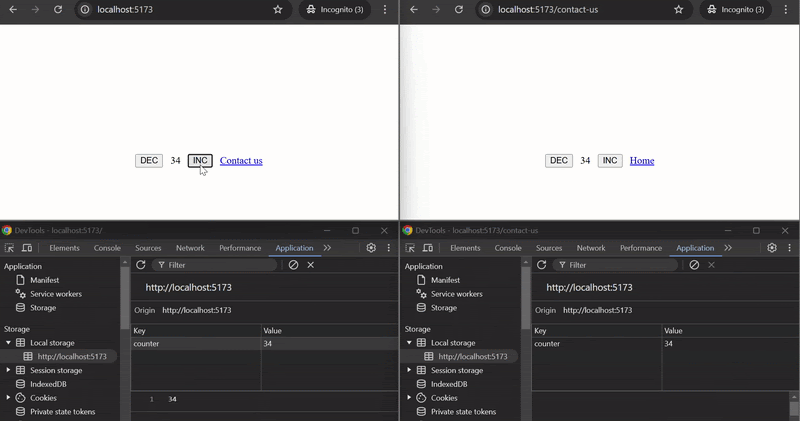The image size is (800, 421).
Task: Expand Session storage in right DevTools
Action: click(409, 370)
